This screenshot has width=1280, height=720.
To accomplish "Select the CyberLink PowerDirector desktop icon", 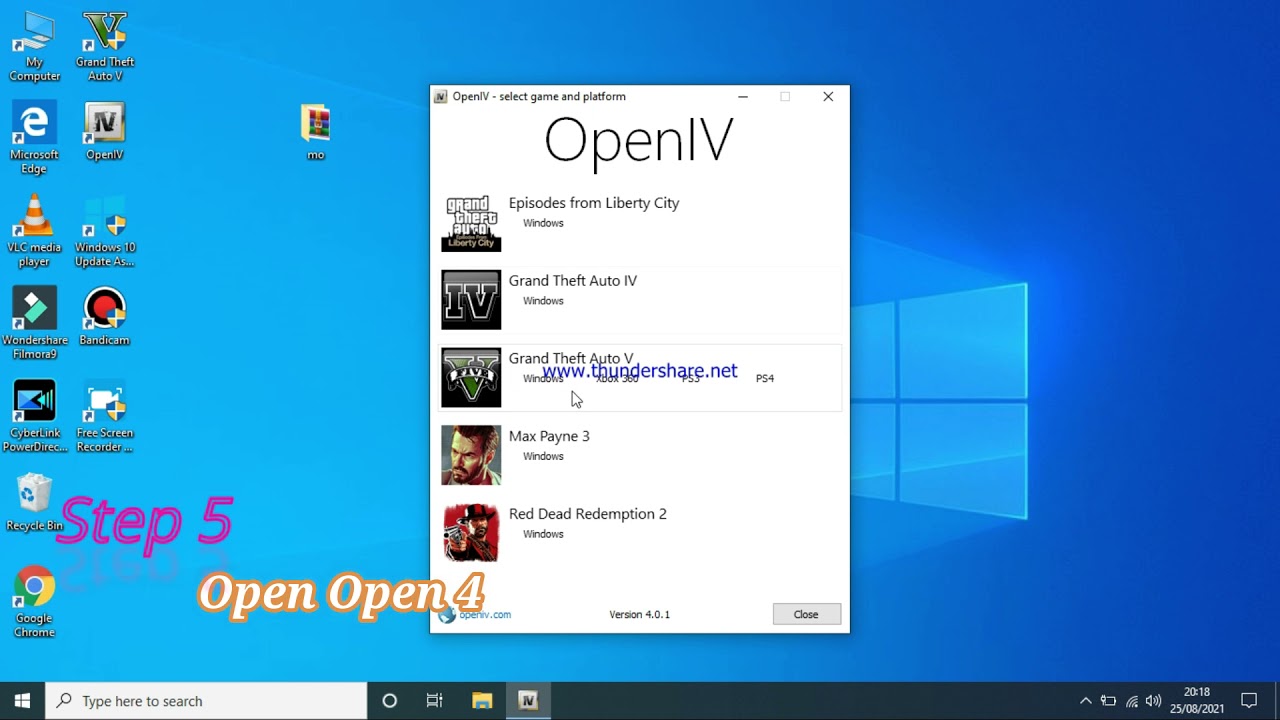I will [x=34, y=417].
